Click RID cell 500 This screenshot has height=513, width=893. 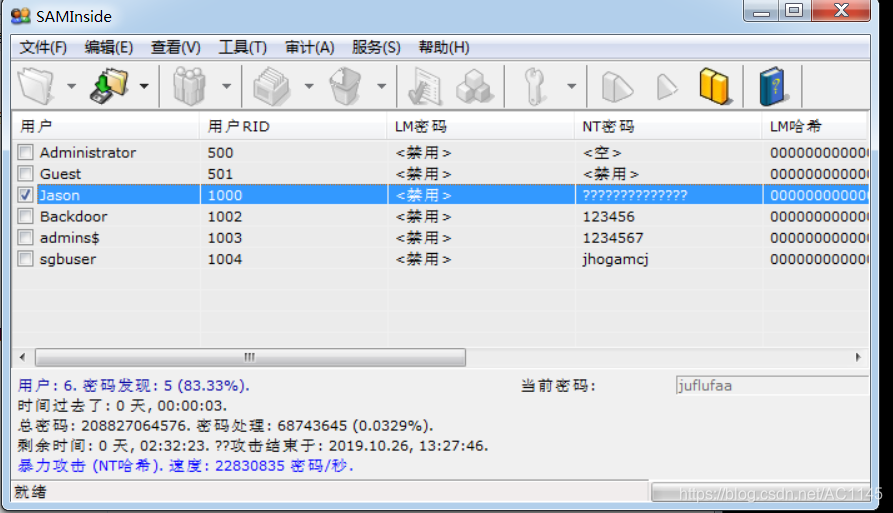pyautogui.click(x=220, y=152)
